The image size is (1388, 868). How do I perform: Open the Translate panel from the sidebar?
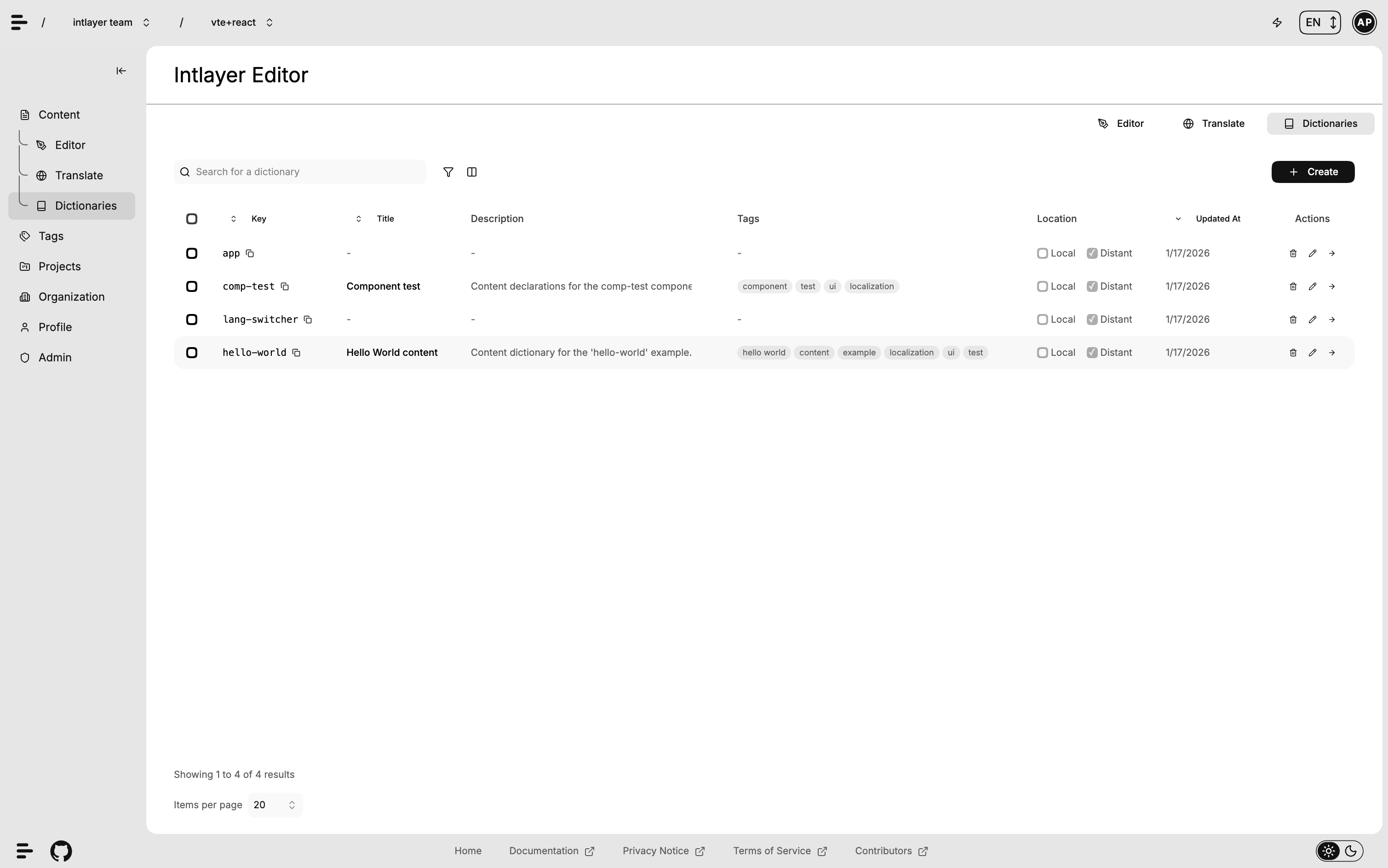(79, 175)
